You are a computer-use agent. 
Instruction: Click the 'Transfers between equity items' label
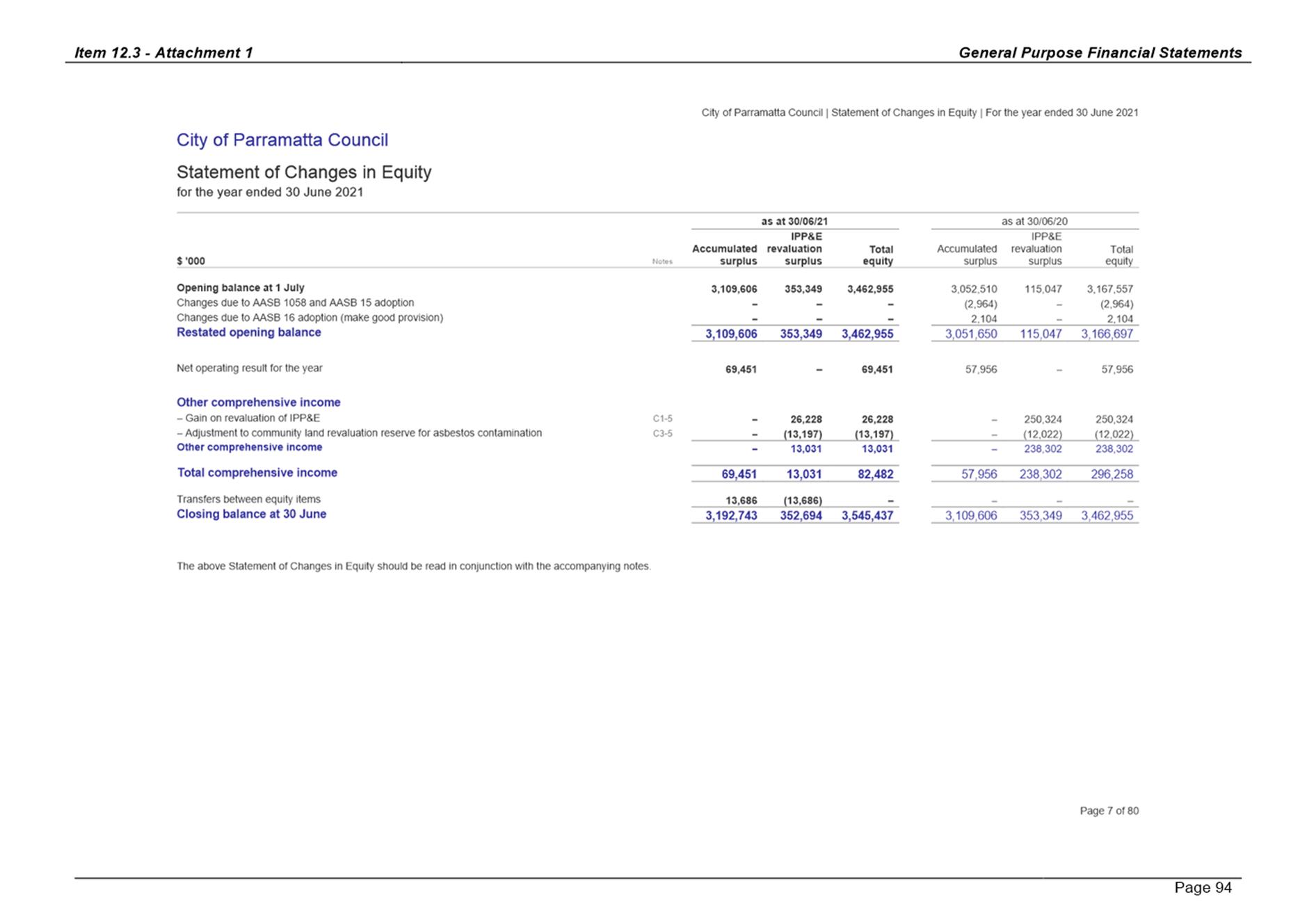point(248,499)
